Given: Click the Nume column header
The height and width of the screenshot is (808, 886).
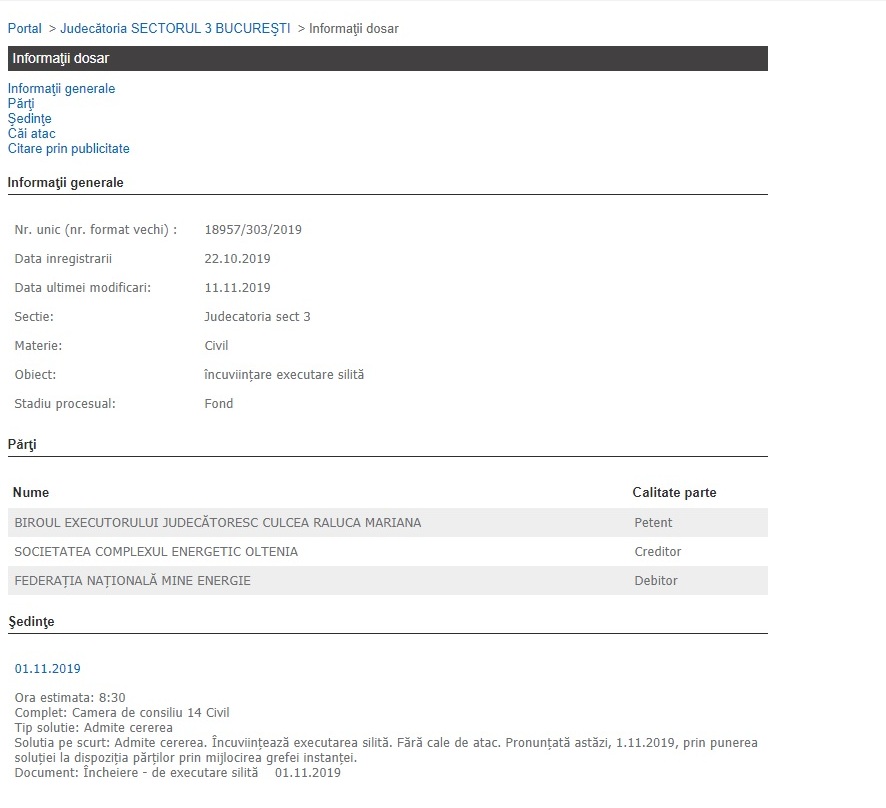Looking at the screenshot, I should coord(31,493).
